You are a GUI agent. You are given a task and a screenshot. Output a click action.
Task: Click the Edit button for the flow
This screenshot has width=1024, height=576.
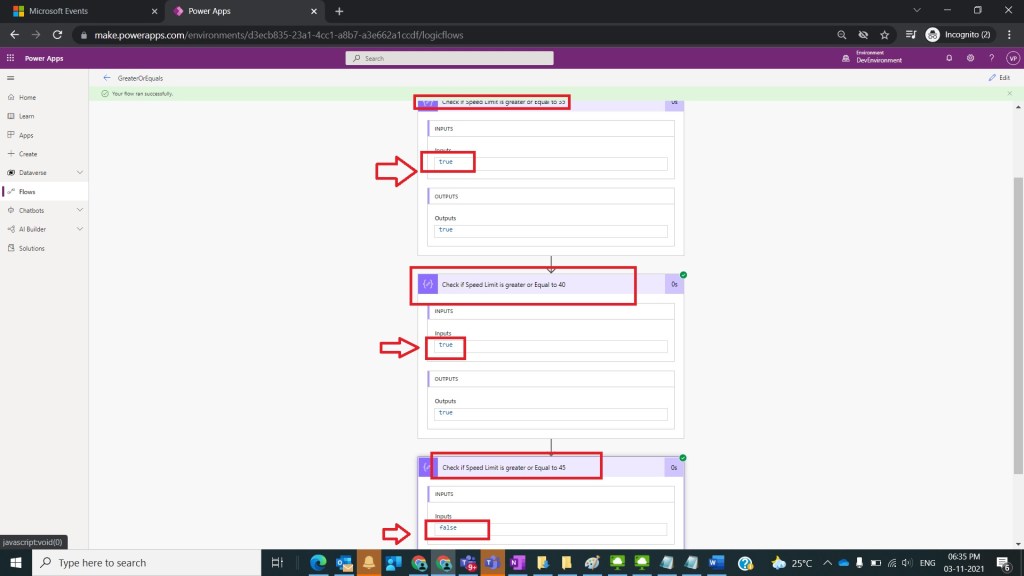pos(998,77)
